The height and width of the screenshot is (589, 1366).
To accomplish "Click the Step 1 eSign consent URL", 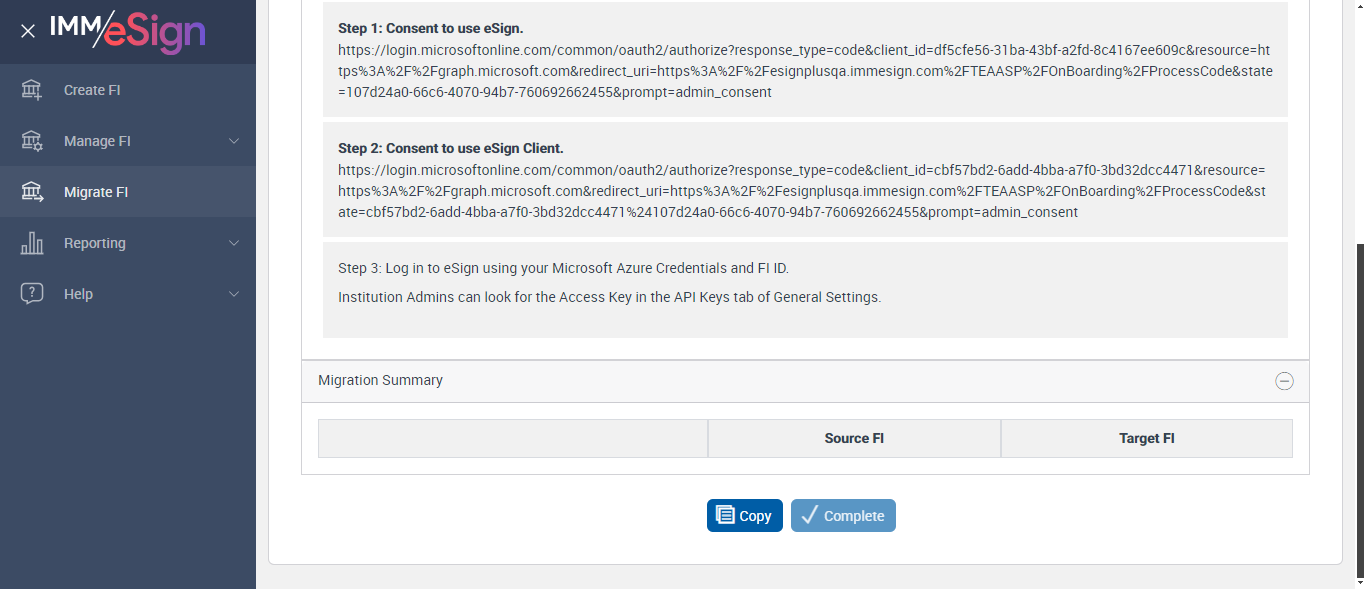I will point(804,71).
